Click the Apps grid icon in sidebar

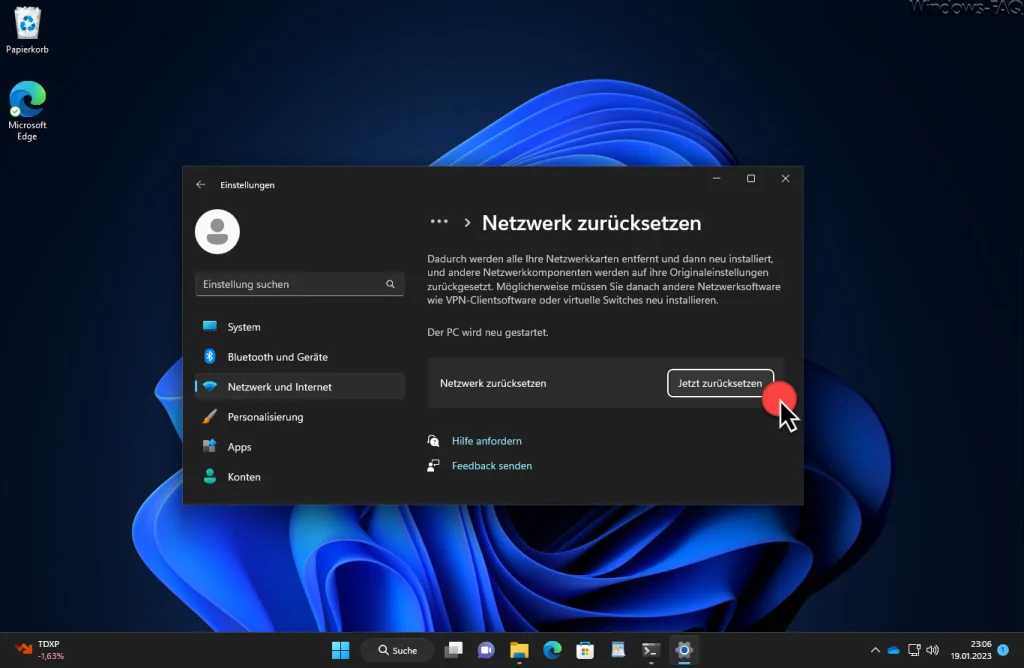point(210,446)
